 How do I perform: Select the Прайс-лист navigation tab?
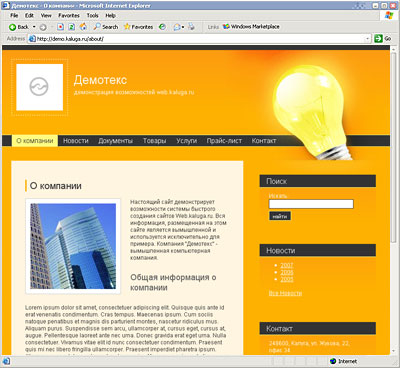224,141
